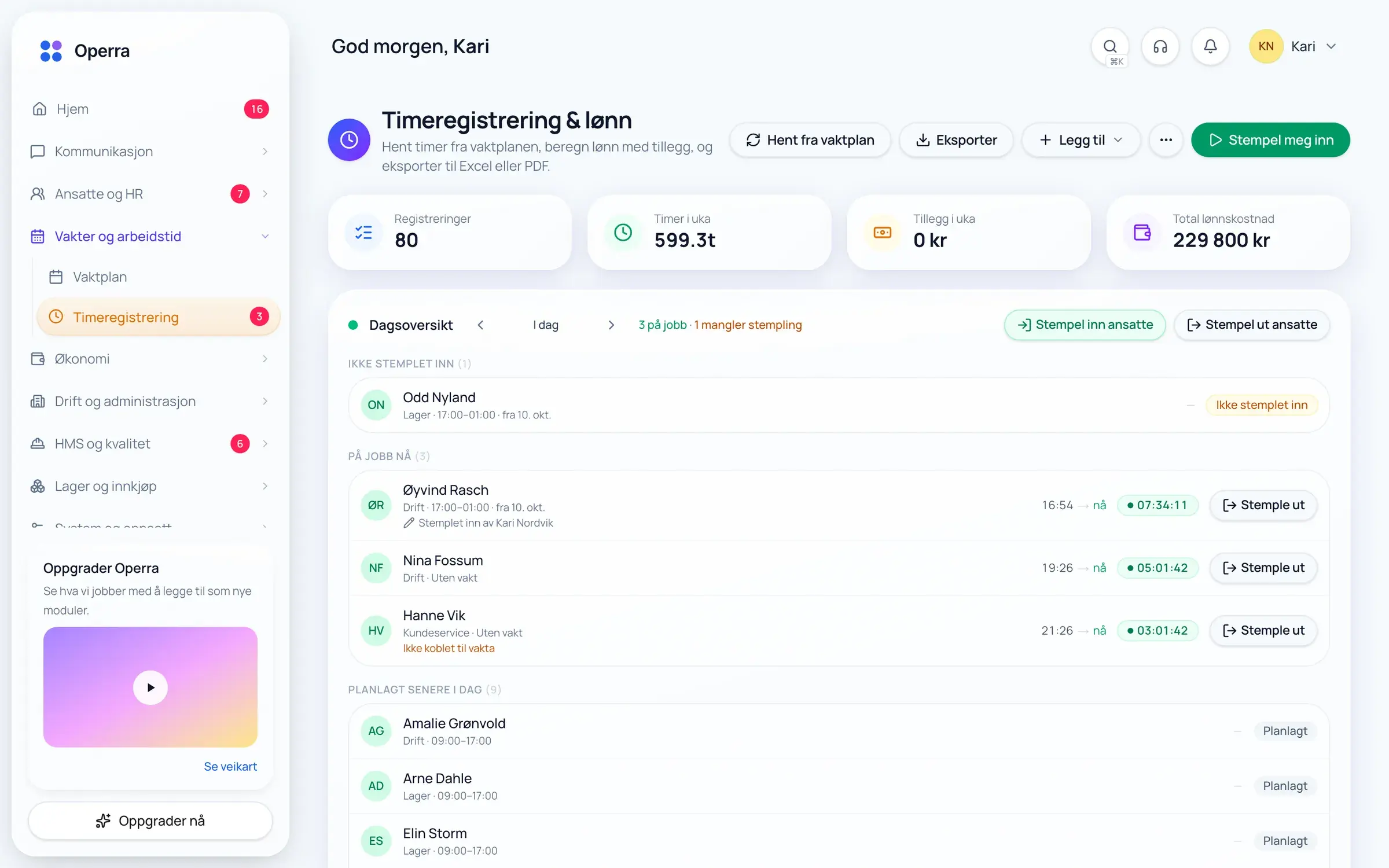The image size is (1389, 868).
Task: Click Stempel meg inn
Action: point(1270,140)
